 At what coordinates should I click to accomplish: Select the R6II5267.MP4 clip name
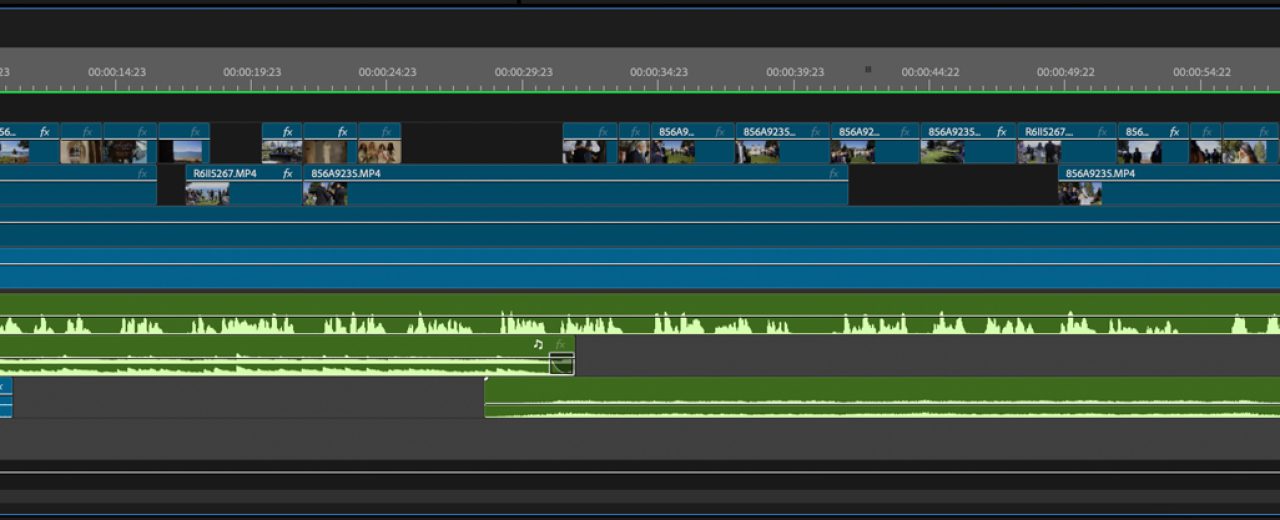click(x=225, y=173)
